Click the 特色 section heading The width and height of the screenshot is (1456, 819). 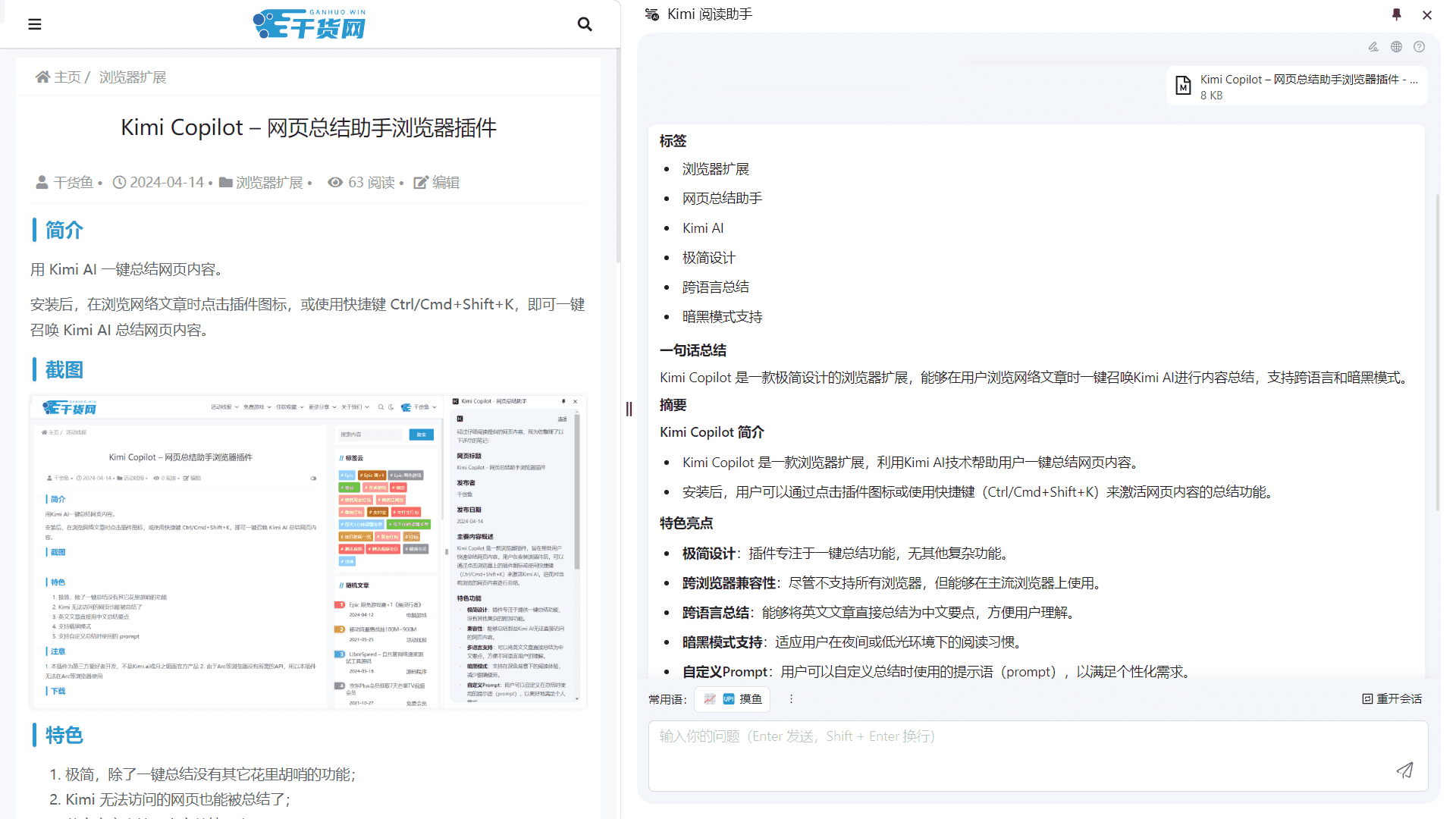click(x=64, y=736)
